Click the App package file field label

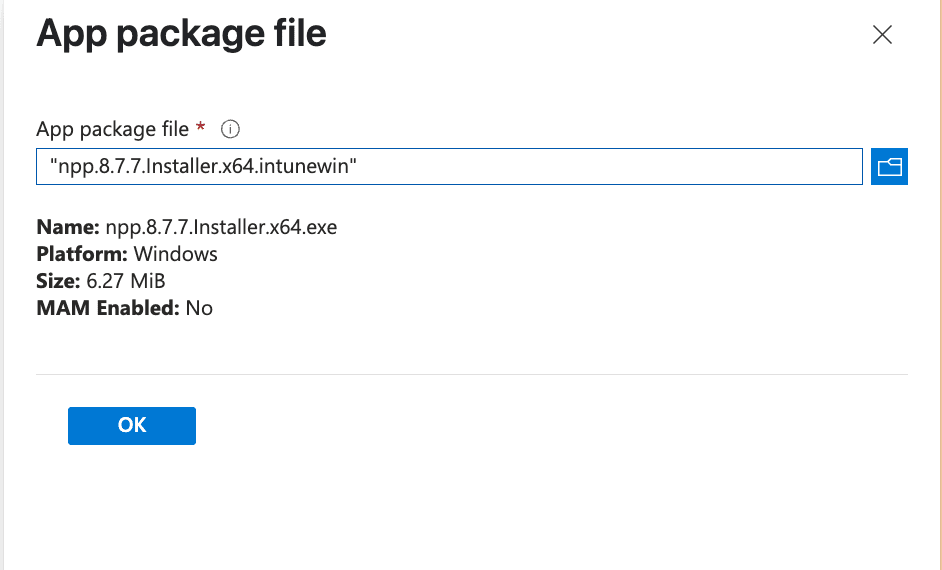112,129
